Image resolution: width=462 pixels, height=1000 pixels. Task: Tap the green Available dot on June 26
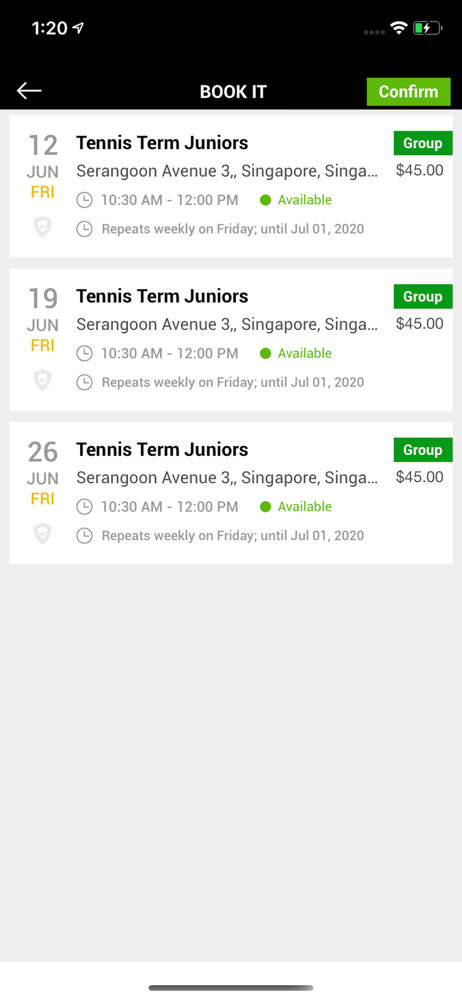tap(265, 506)
